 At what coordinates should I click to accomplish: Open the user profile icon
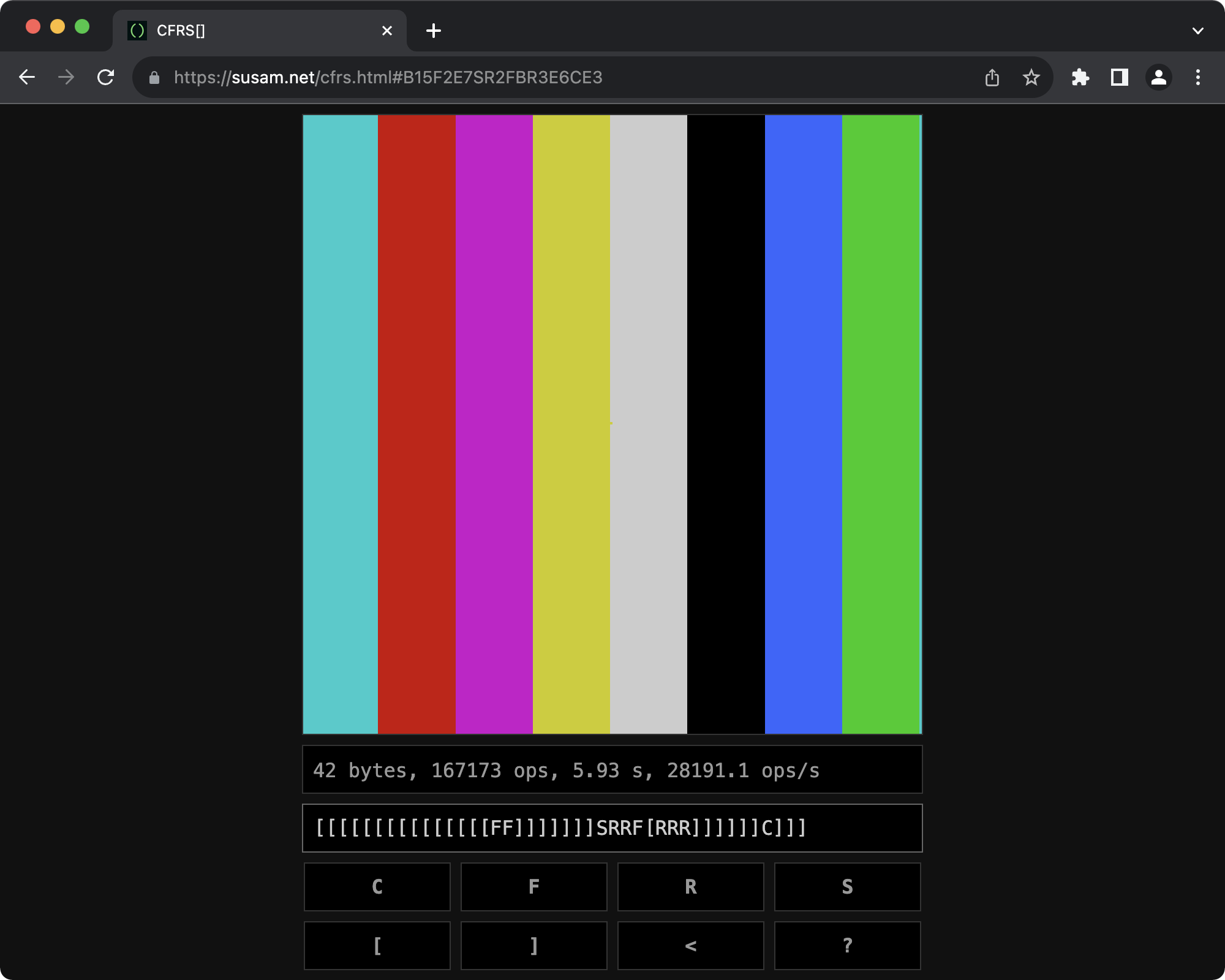[1159, 77]
